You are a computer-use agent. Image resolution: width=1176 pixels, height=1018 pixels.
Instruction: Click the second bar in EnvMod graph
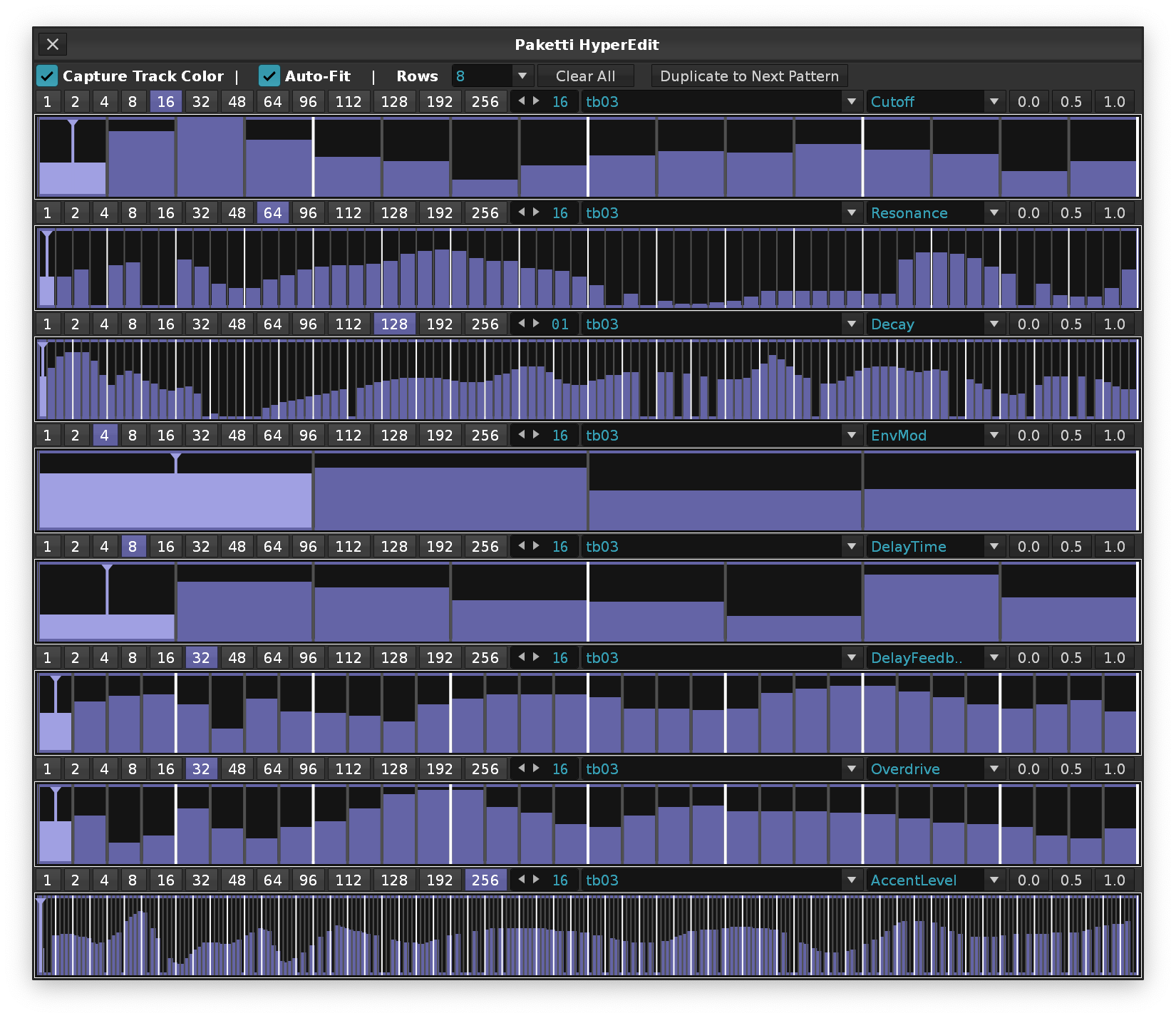point(450,498)
